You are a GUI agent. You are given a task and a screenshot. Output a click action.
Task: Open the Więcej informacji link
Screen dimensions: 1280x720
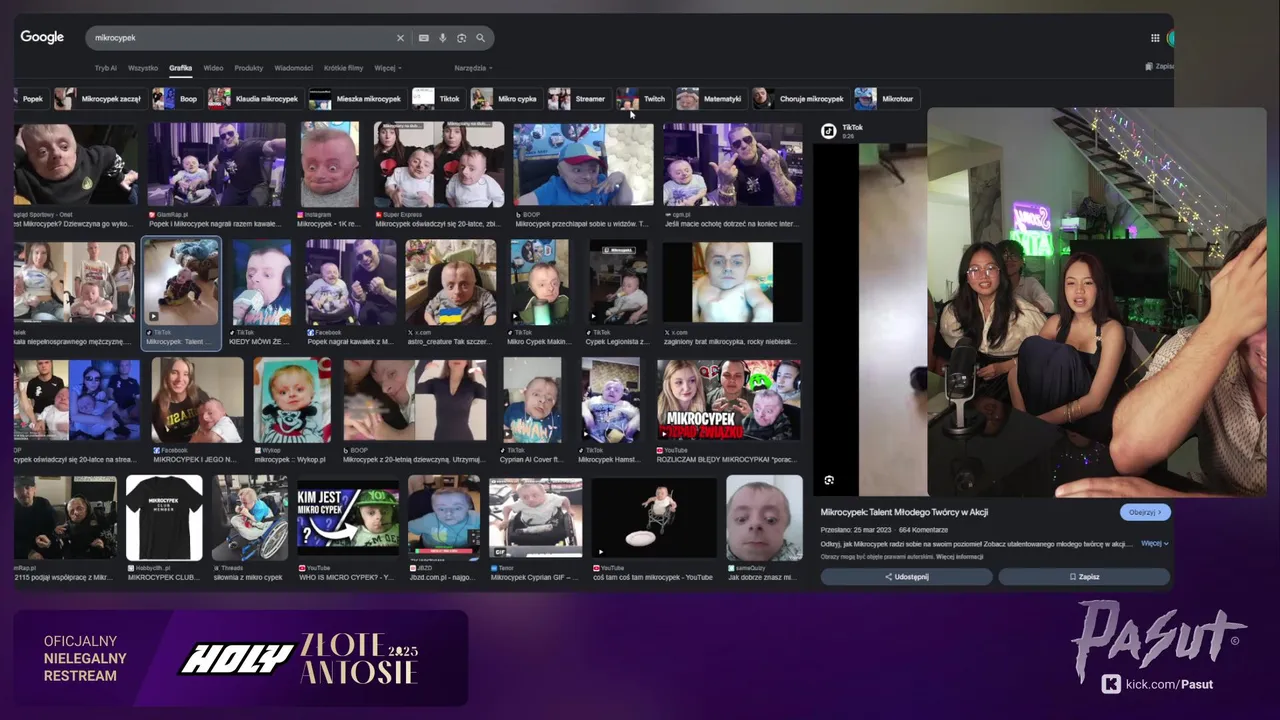960,557
